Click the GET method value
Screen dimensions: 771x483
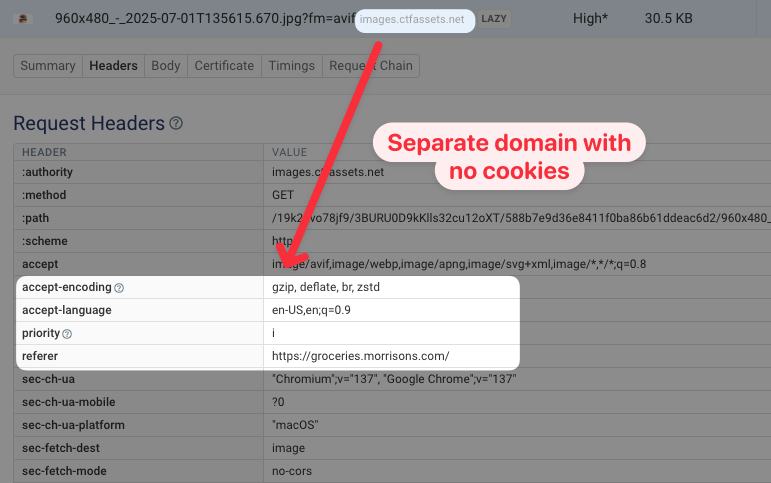(x=283, y=195)
